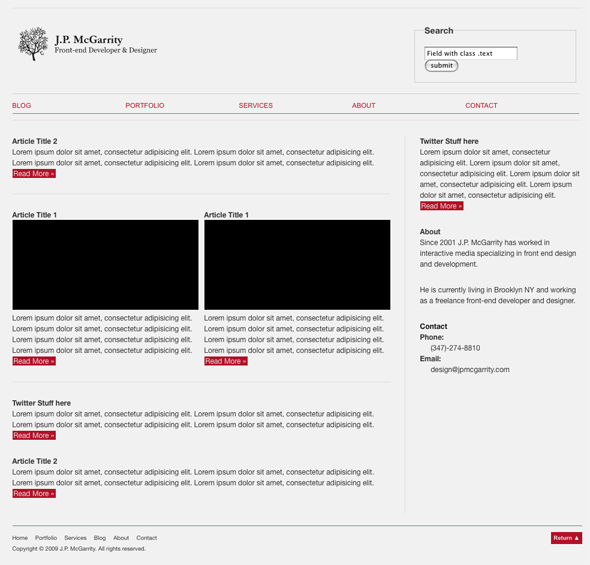Select SERVICES in the main navigation
The image size is (590, 565).
(x=255, y=106)
